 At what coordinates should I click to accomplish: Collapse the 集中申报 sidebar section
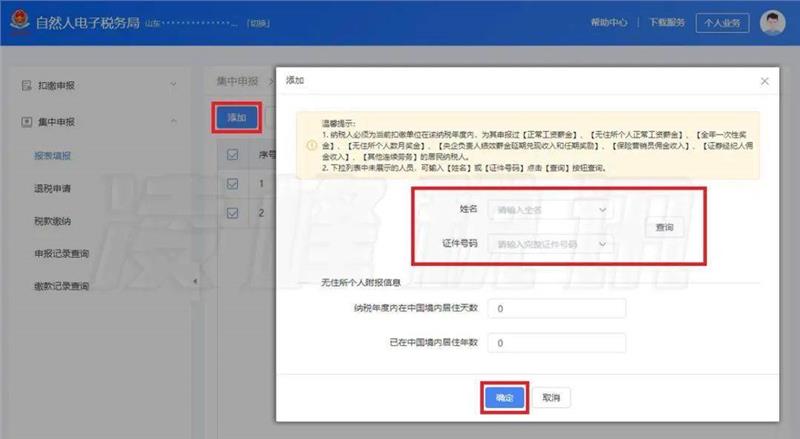173,122
